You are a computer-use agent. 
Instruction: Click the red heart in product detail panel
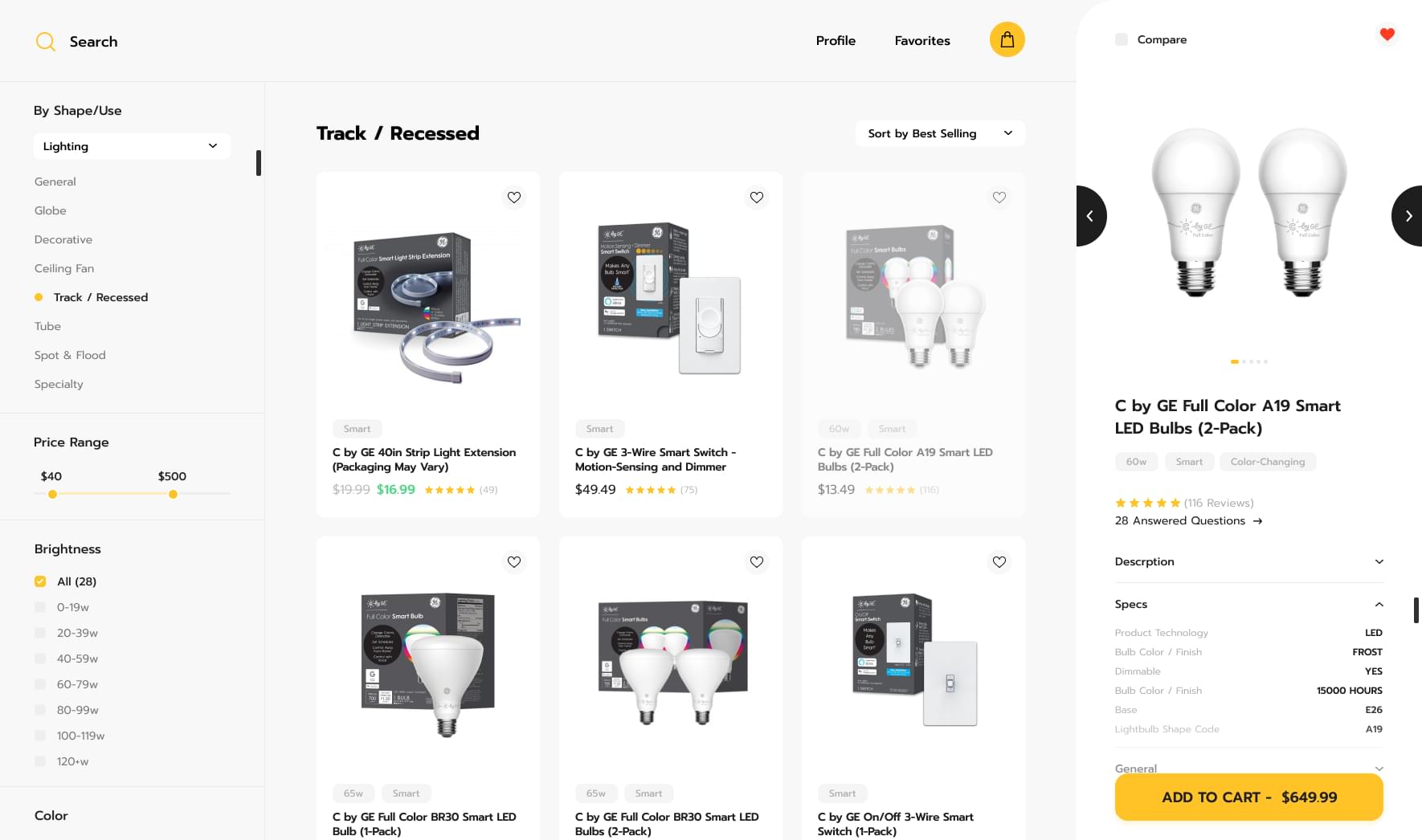click(1387, 34)
